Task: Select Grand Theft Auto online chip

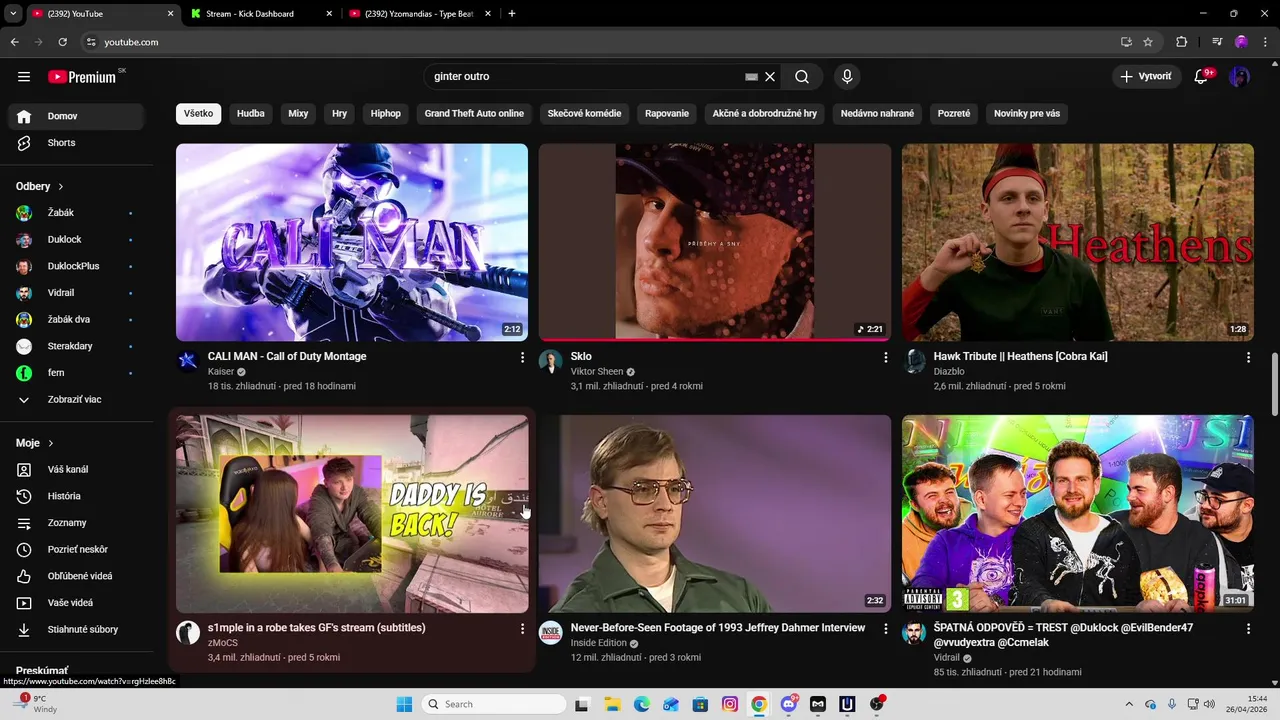Action: tap(474, 114)
